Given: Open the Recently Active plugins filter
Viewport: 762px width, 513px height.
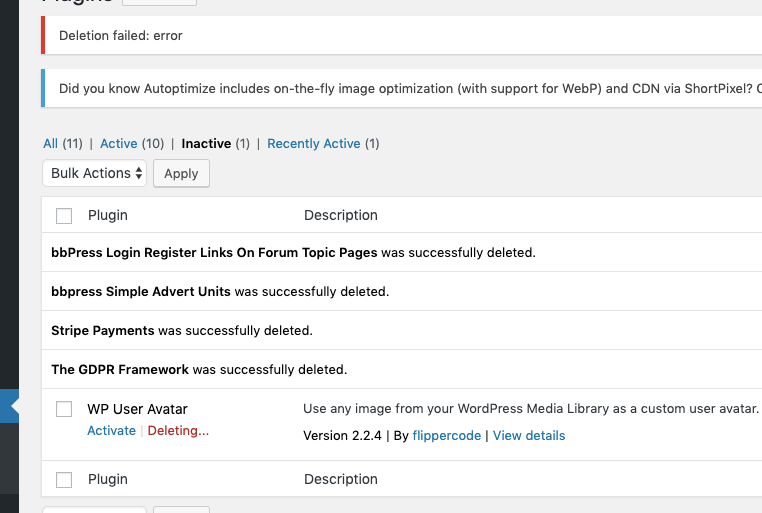Looking at the screenshot, I should tap(313, 144).
